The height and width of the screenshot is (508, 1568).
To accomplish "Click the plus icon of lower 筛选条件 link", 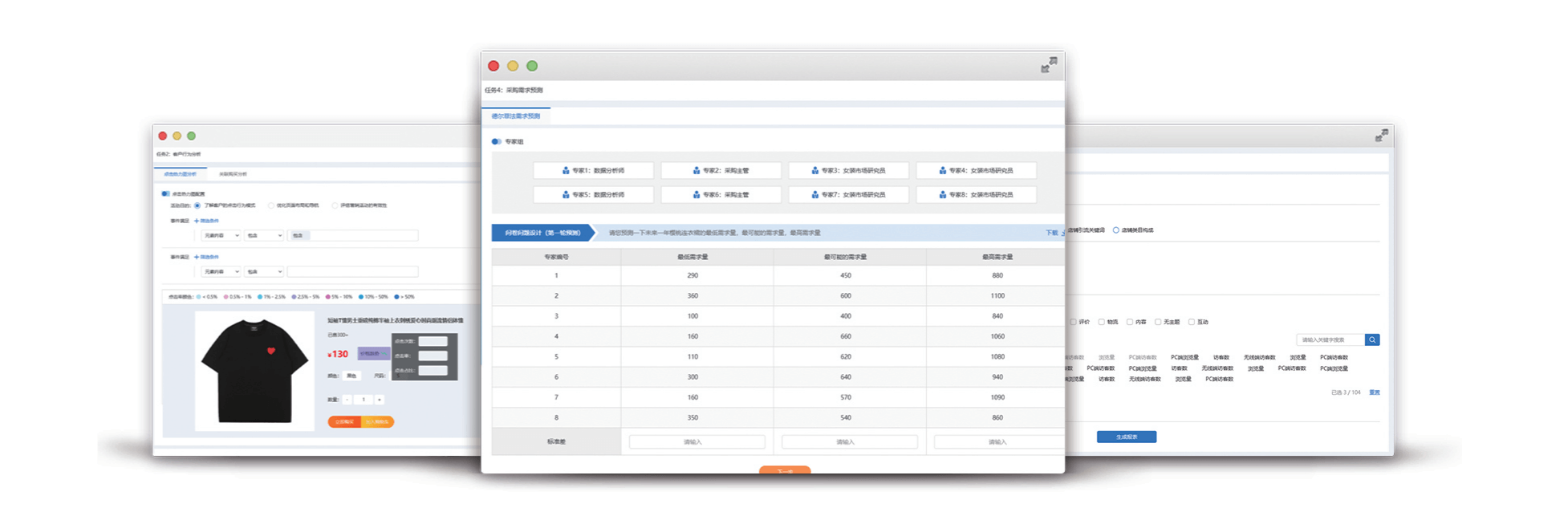I will coord(197,257).
